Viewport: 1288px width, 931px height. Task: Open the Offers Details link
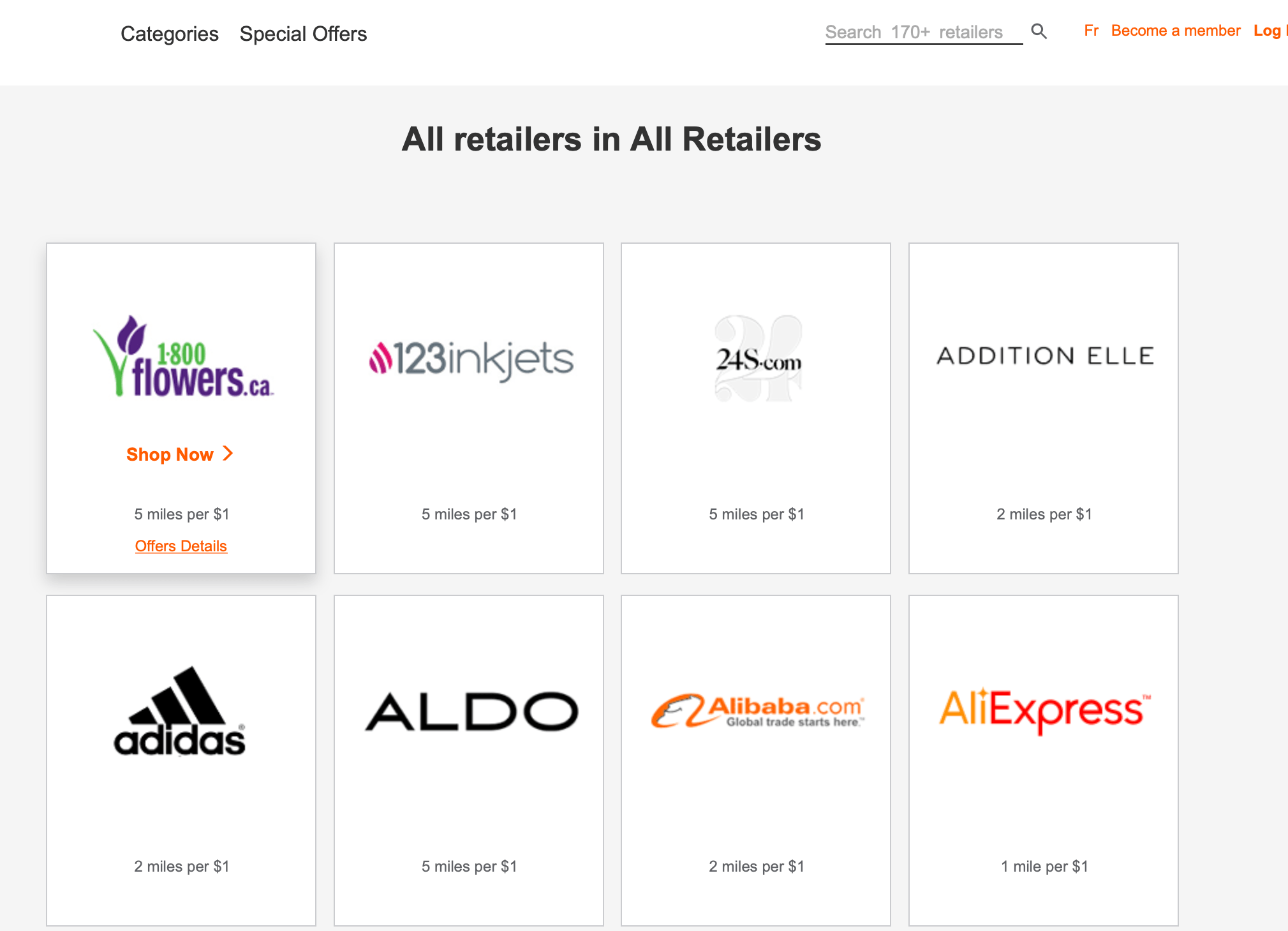(181, 546)
